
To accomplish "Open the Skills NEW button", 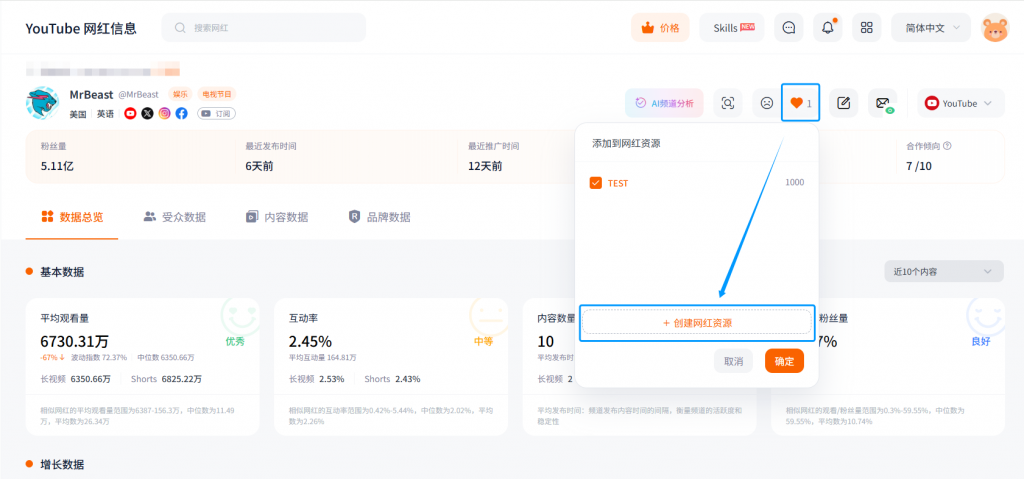I will (x=731, y=28).
